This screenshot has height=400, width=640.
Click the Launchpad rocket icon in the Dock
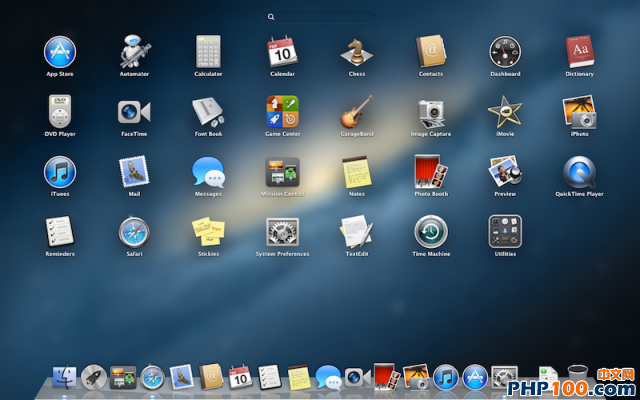click(x=93, y=377)
